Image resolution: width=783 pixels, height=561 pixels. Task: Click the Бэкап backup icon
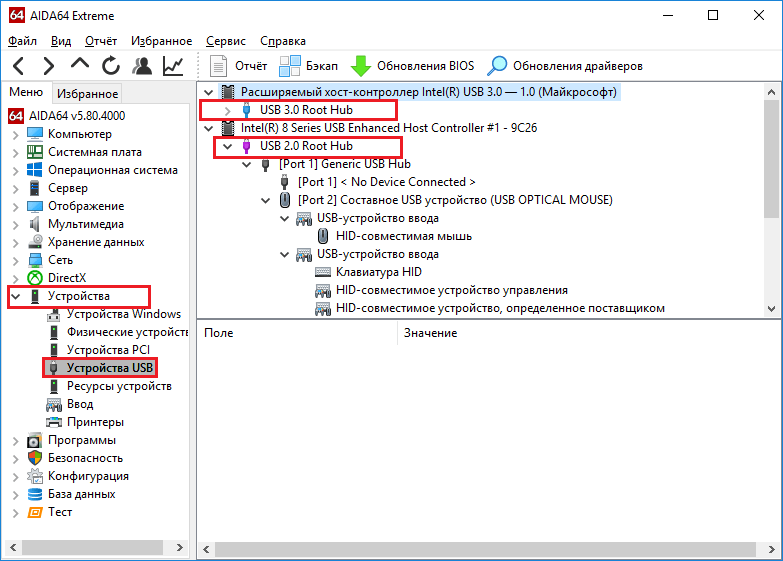point(290,66)
